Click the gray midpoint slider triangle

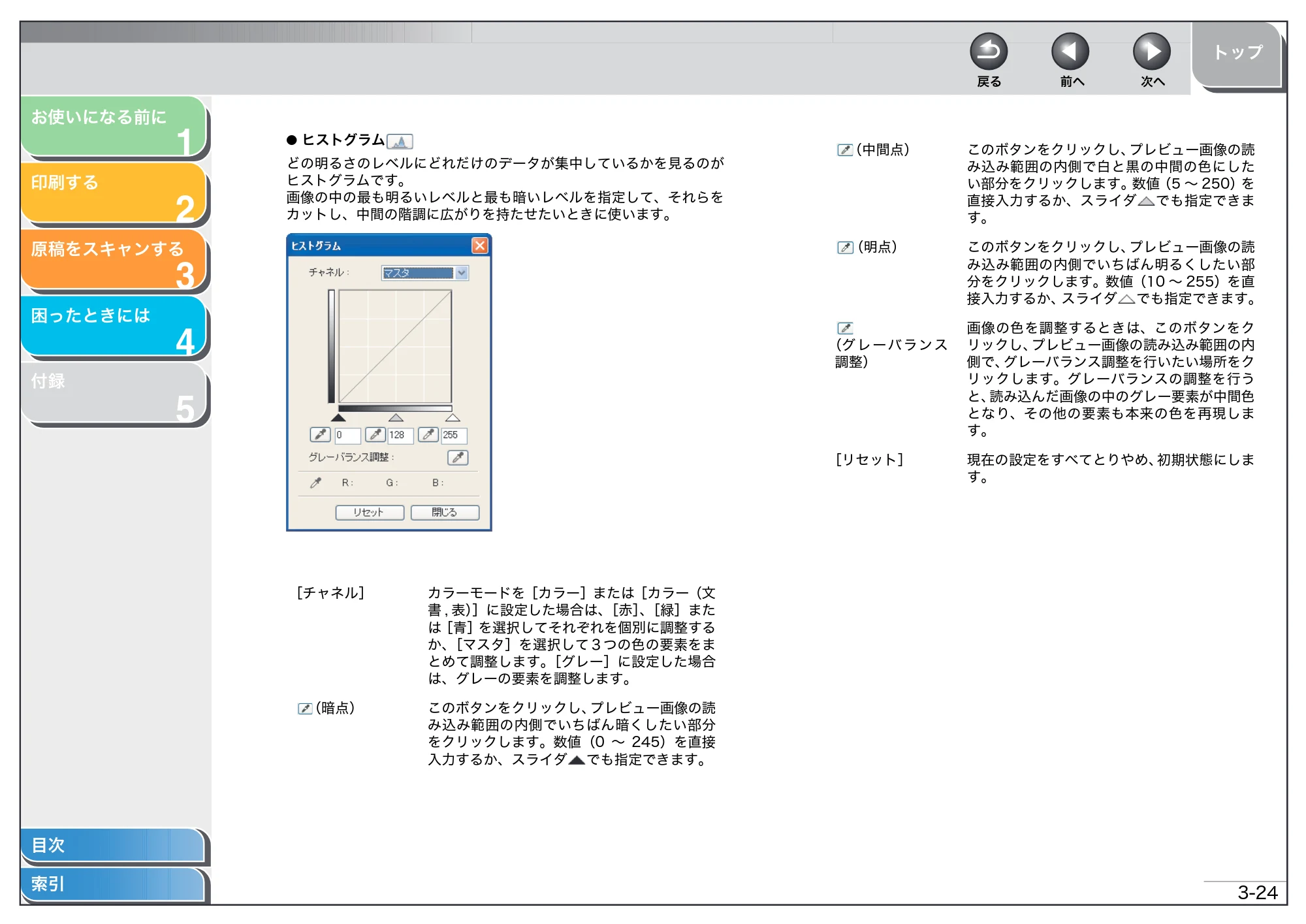[396, 417]
